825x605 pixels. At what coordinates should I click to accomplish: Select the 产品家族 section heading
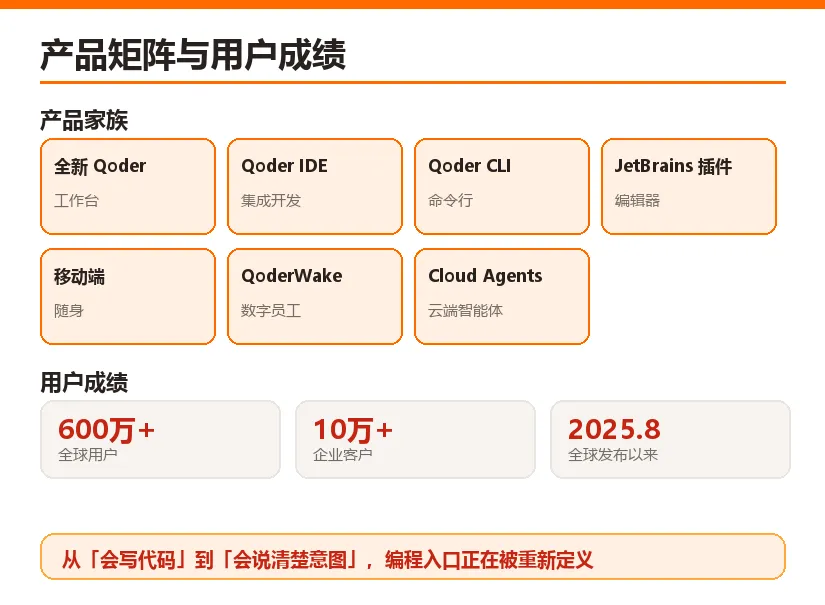84,120
